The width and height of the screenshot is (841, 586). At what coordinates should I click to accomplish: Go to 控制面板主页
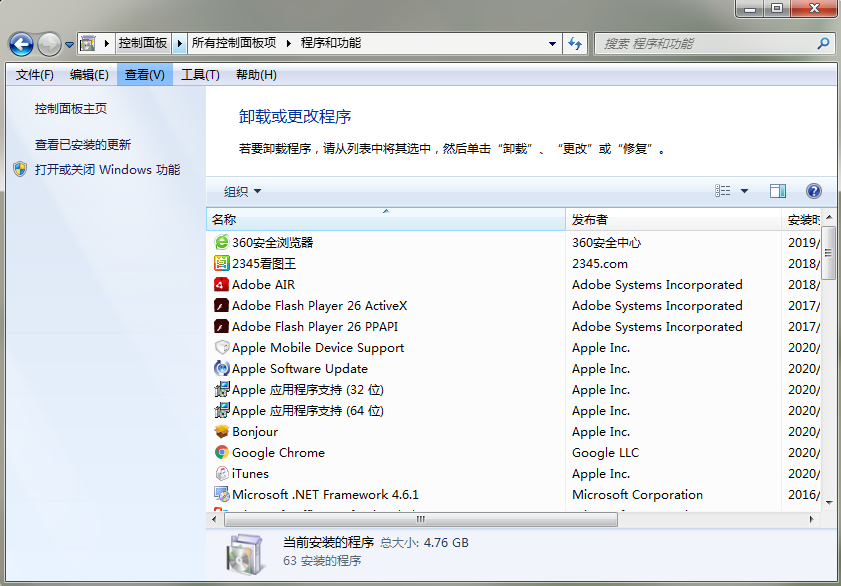[x=71, y=109]
